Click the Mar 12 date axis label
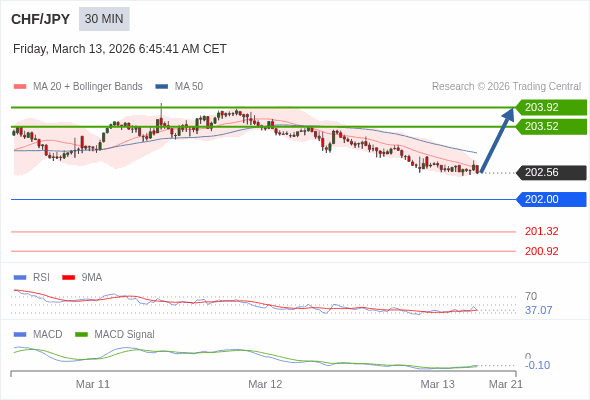590x400 pixels. pyautogui.click(x=265, y=384)
